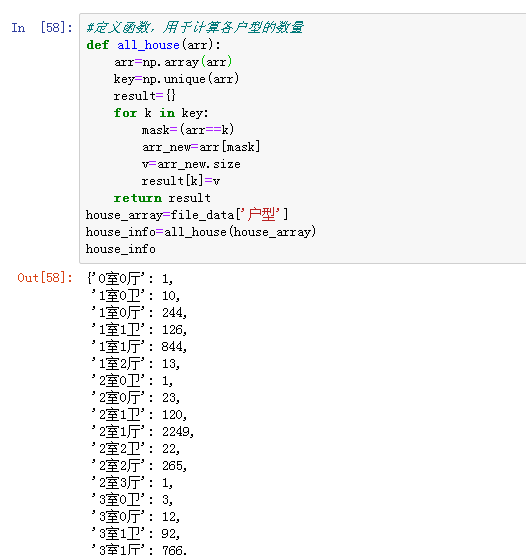
Task: Click the return result line
Action: pyautogui.click(x=162, y=198)
